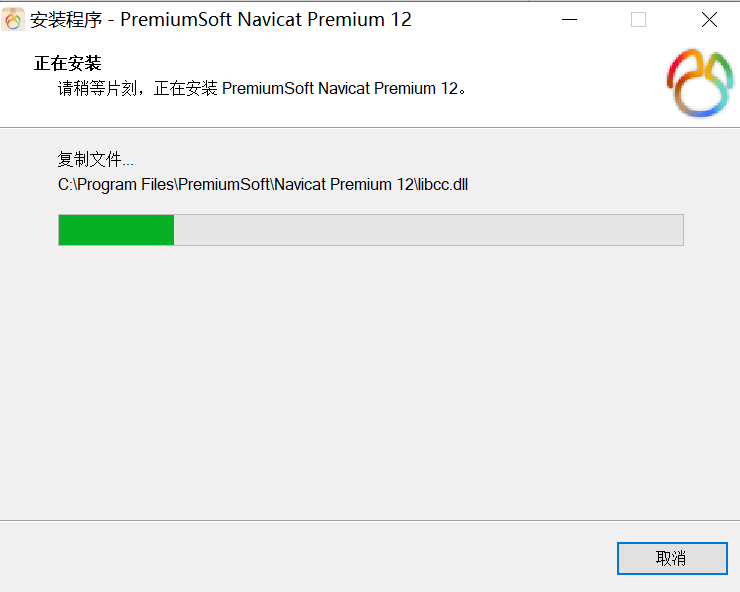Close the installer with the X button
740x592 pixels.
(709, 20)
